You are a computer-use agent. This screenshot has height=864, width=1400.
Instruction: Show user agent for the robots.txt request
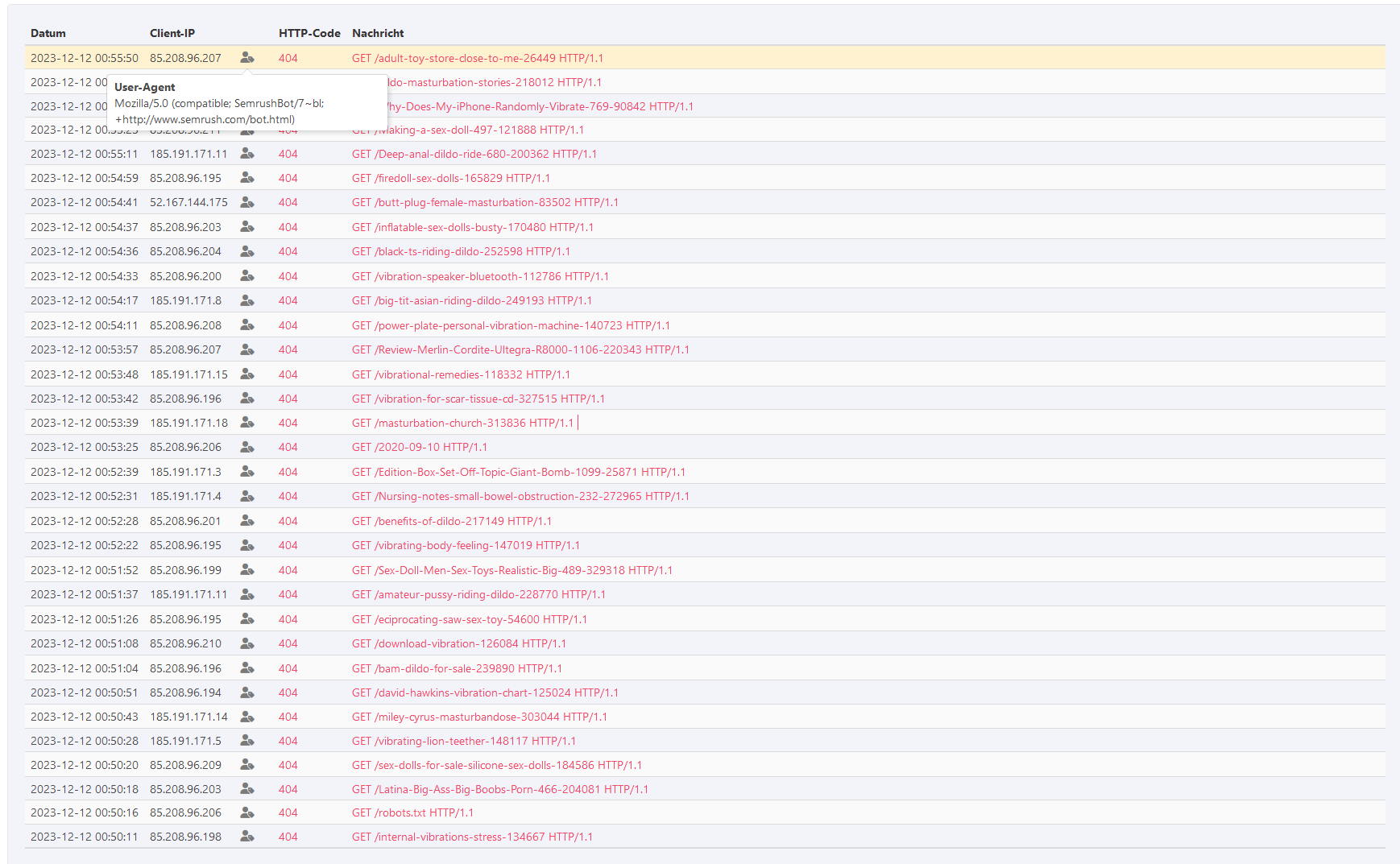[x=247, y=812]
